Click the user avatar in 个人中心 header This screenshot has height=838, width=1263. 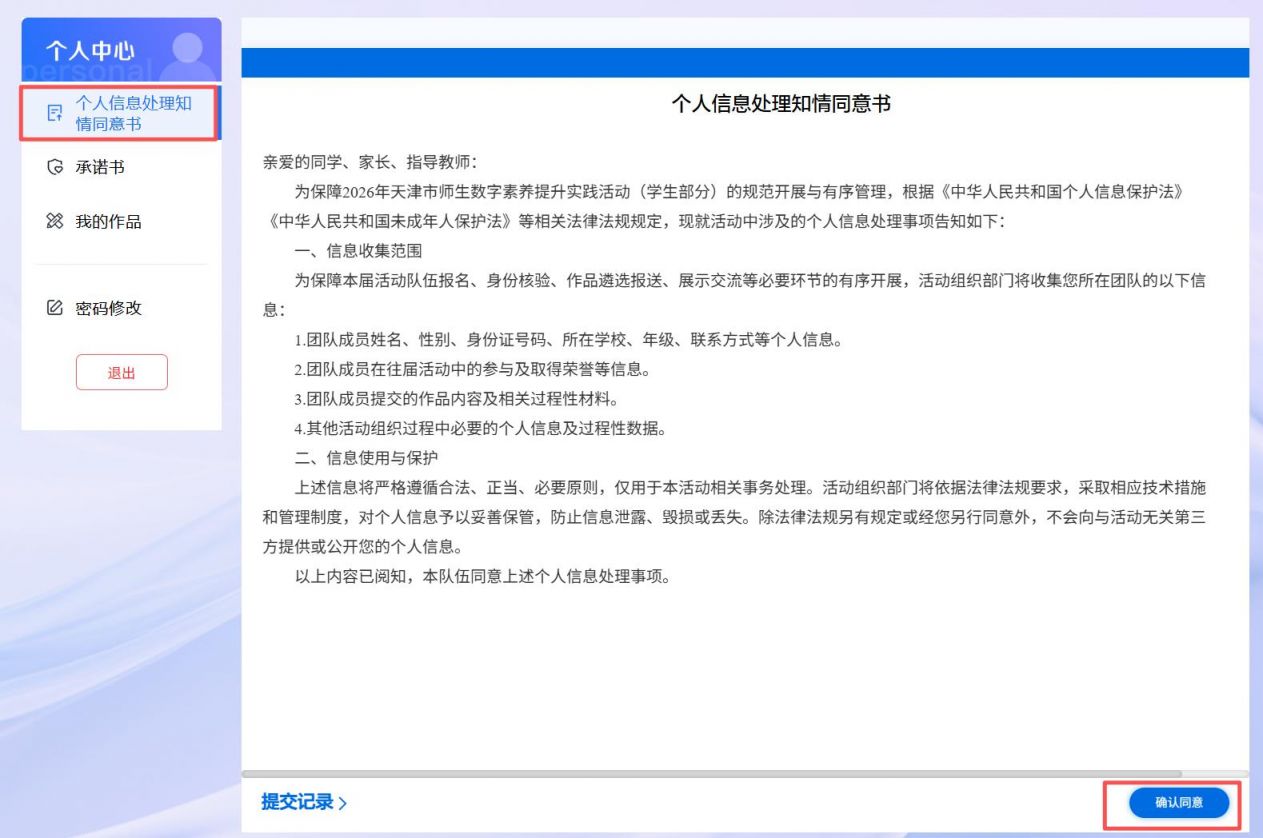187,56
